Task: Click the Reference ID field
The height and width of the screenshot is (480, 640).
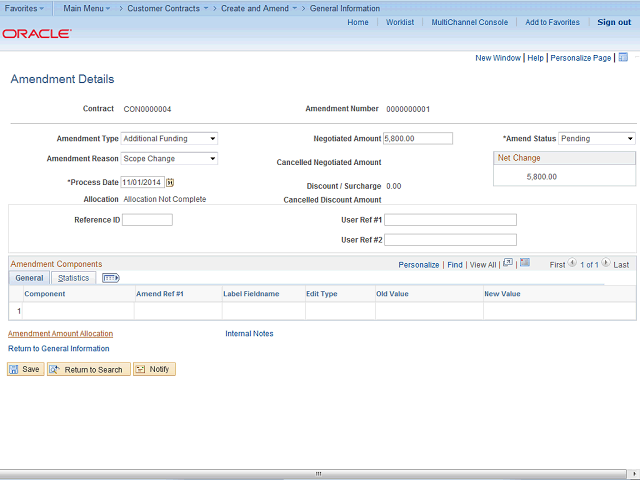Action: pos(147,220)
